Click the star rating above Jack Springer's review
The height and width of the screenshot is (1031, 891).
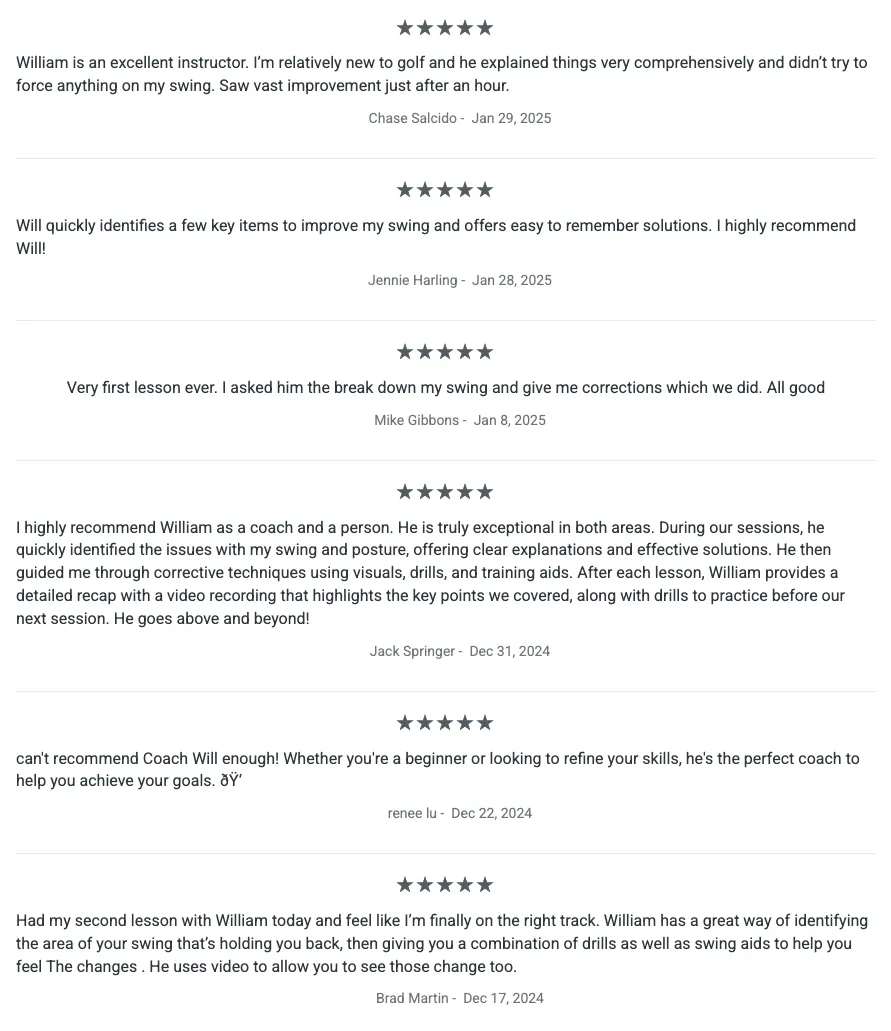tap(445, 492)
